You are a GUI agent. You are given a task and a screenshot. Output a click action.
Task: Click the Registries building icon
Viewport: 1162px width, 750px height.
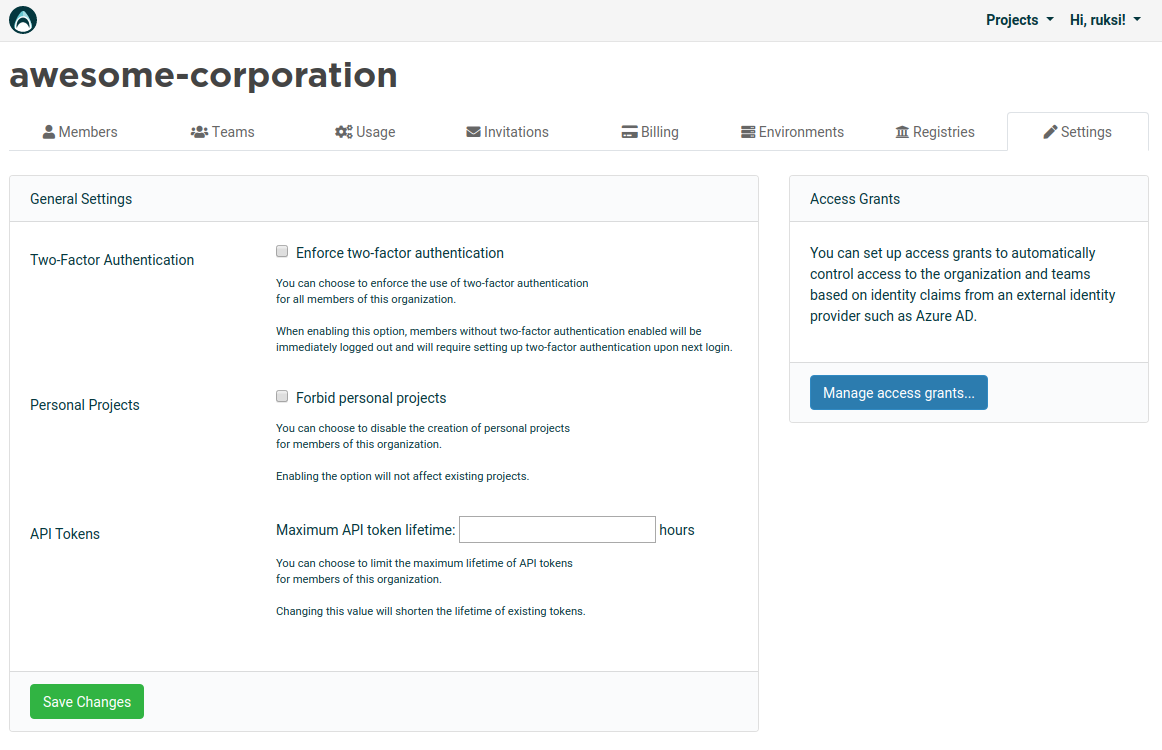[x=902, y=132]
